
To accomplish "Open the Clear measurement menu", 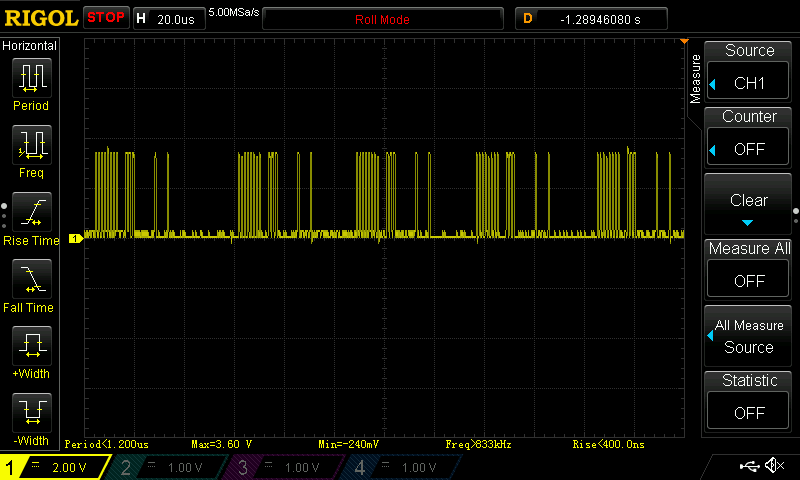I will [748, 204].
